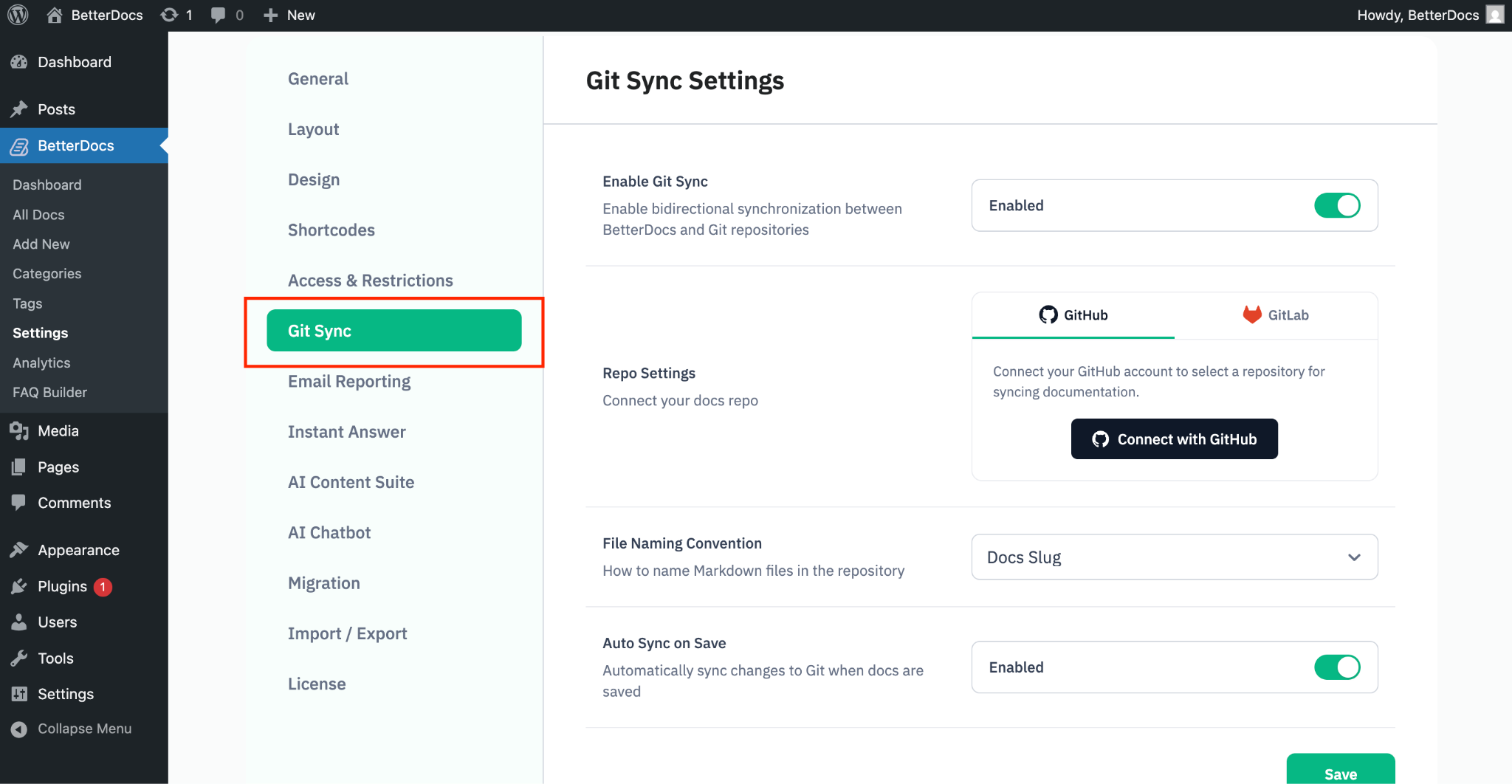Switch to the GitLab tab

point(1276,315)
